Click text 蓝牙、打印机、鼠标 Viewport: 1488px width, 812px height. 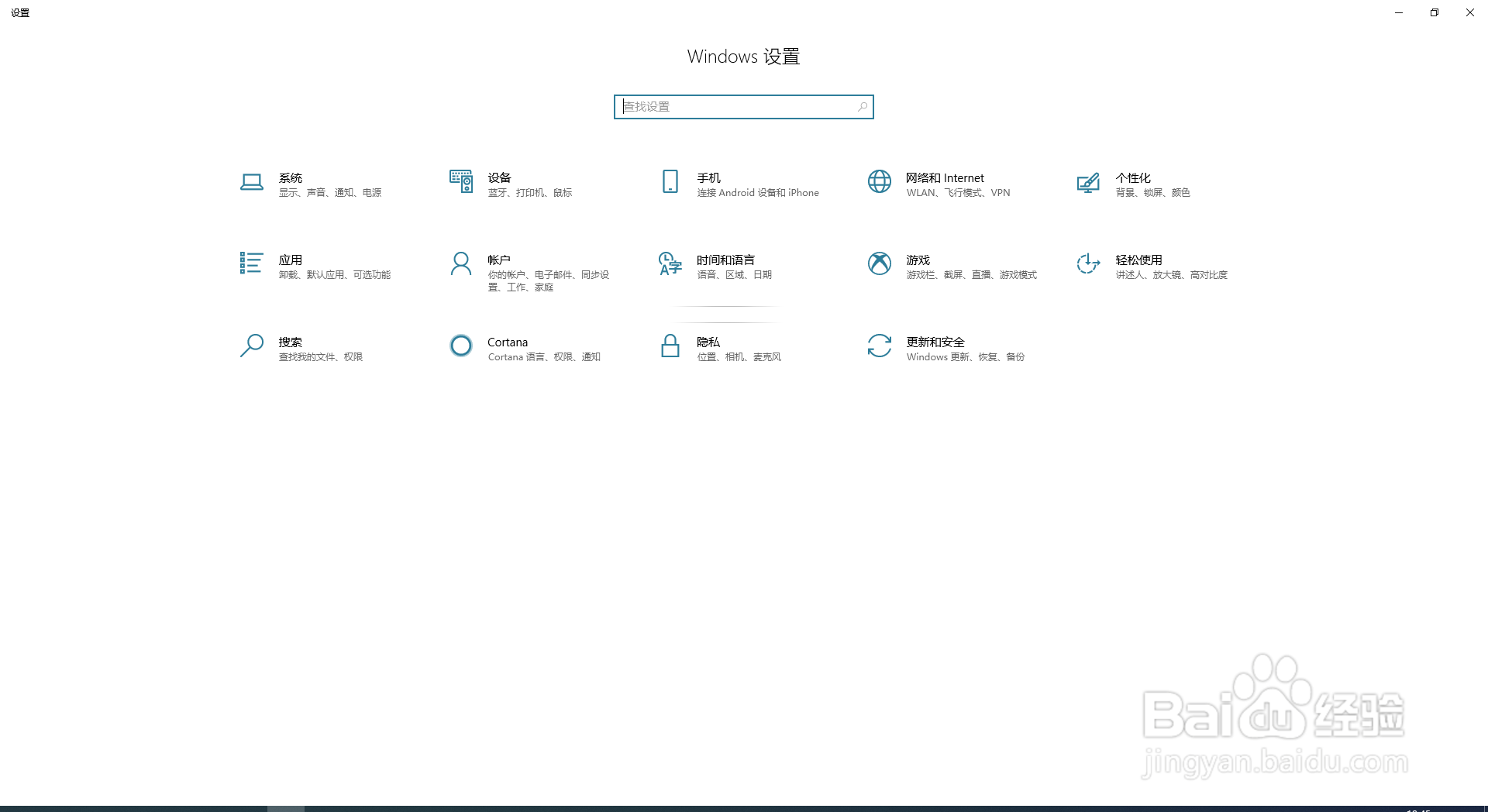pyautogui.click(x=530, y=193)
